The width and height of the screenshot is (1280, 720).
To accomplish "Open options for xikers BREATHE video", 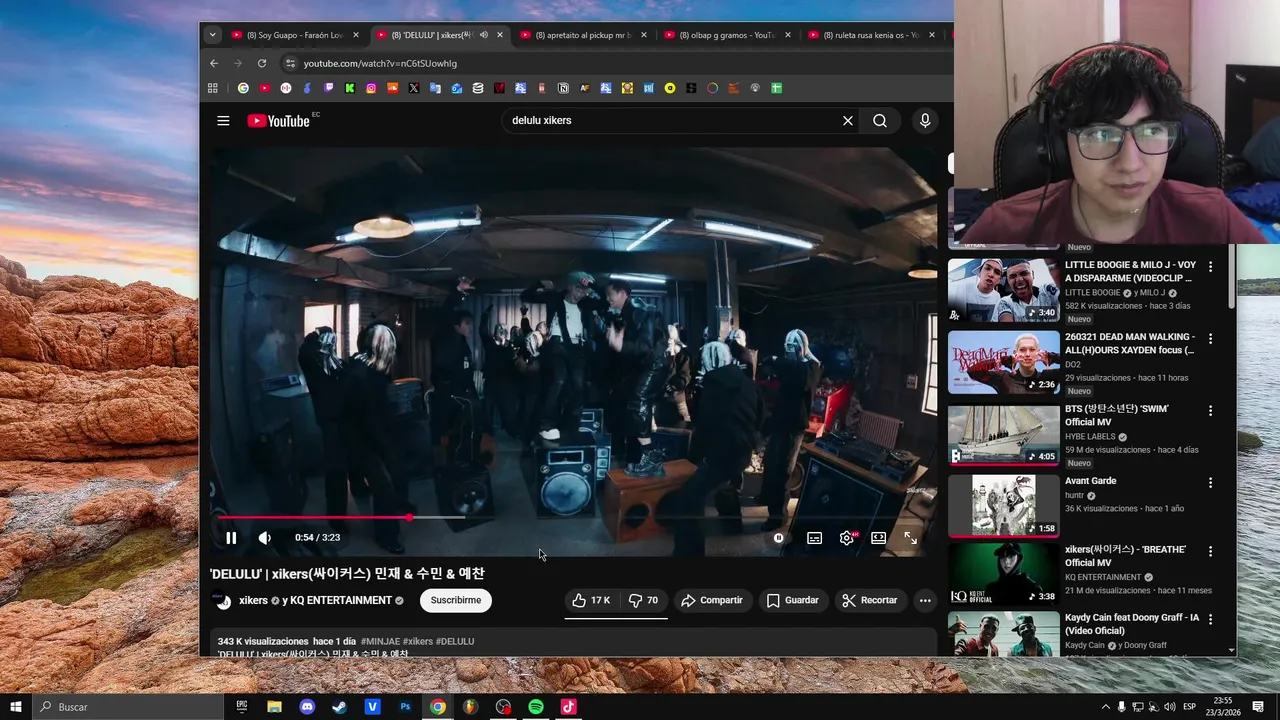I will tap(1210, 552).
